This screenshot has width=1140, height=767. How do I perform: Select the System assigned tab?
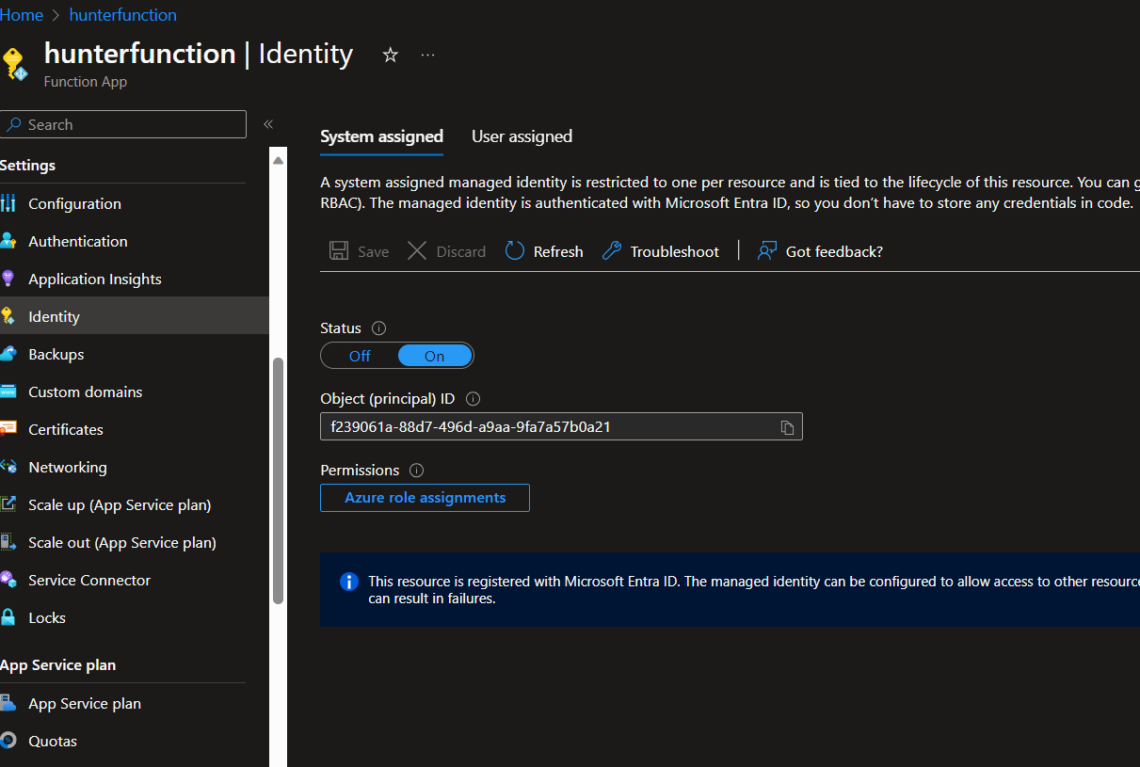point(381,136)
